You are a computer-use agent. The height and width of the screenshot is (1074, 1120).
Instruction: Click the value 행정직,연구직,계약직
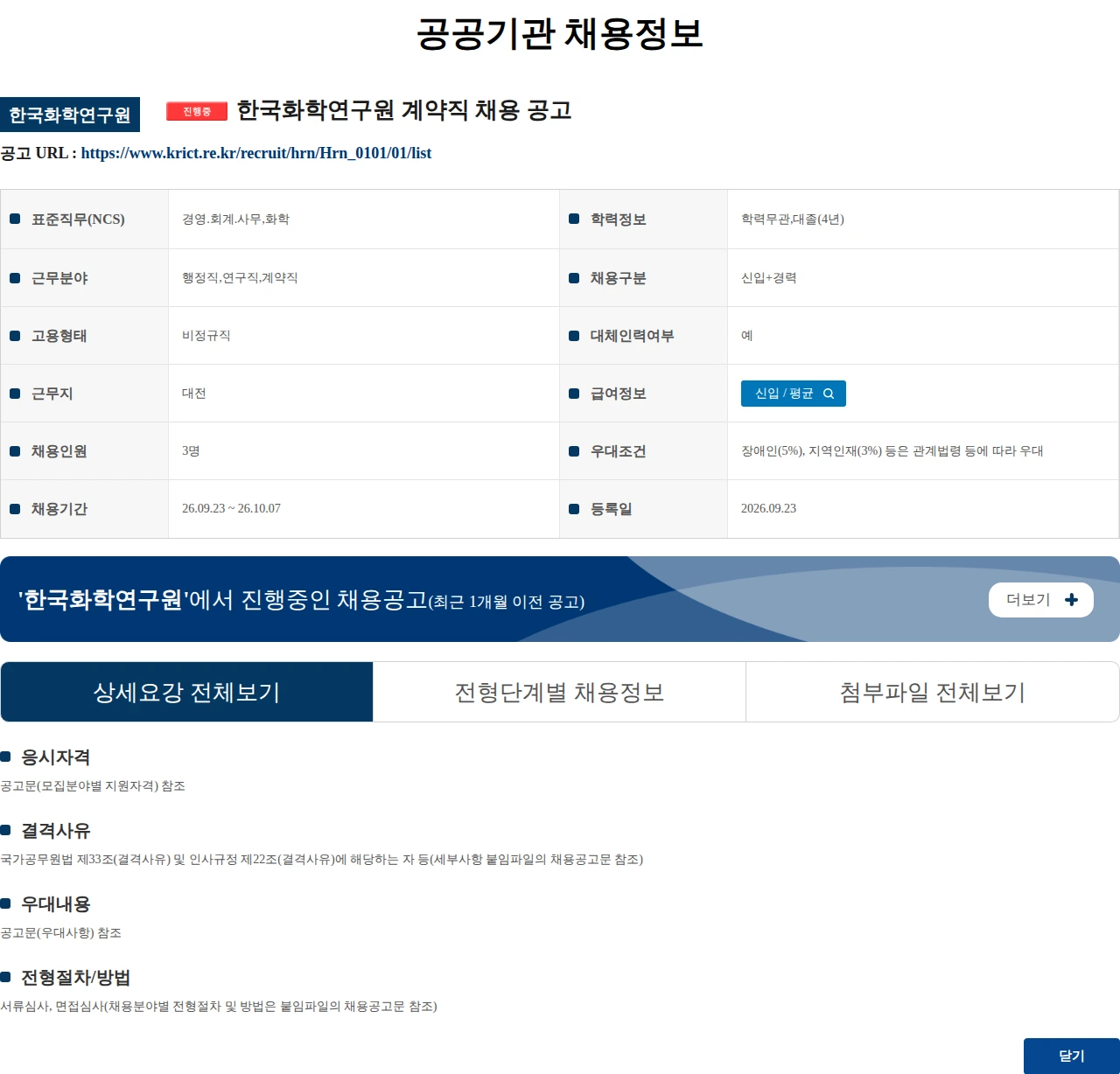click(240, 277)
